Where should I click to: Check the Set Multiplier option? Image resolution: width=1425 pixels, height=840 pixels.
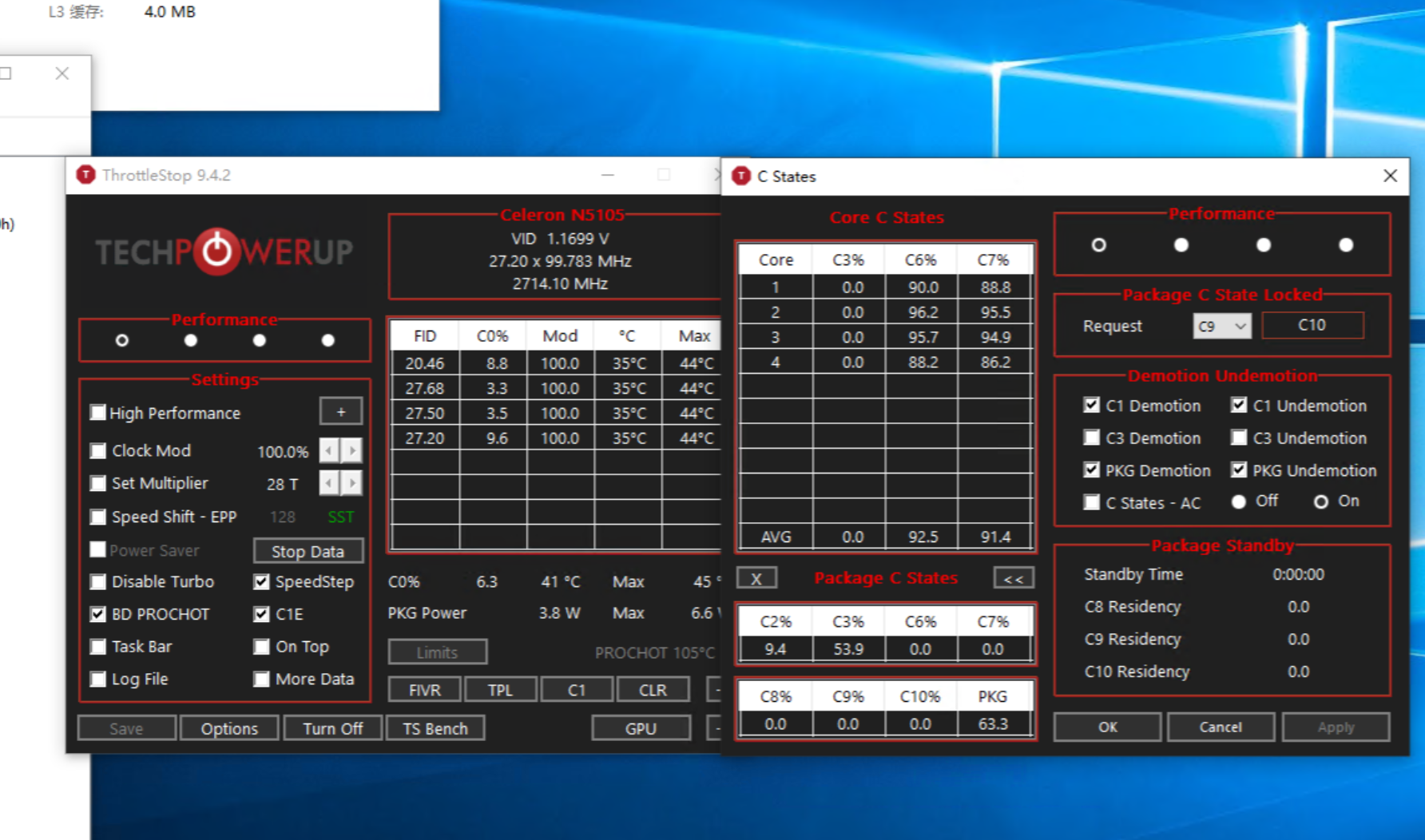pos(98,483)
